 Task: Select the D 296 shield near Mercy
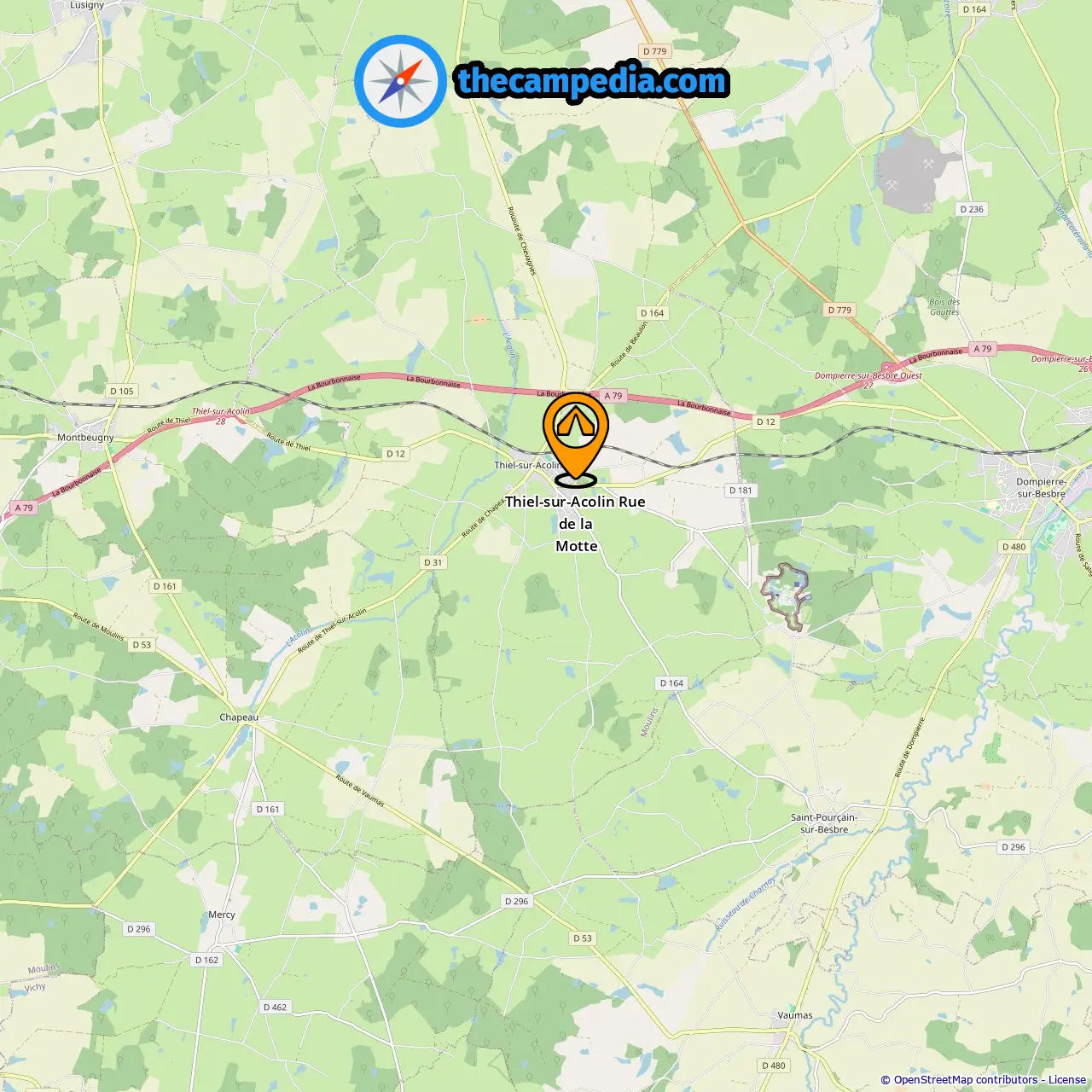138,929
